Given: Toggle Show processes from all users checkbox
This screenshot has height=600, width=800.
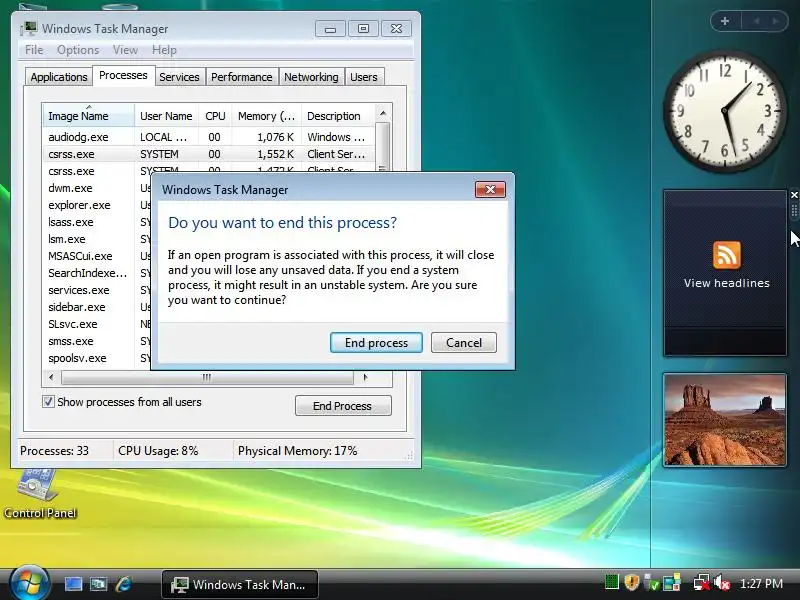Looking at the screenshot, I should tap(48, 402).
